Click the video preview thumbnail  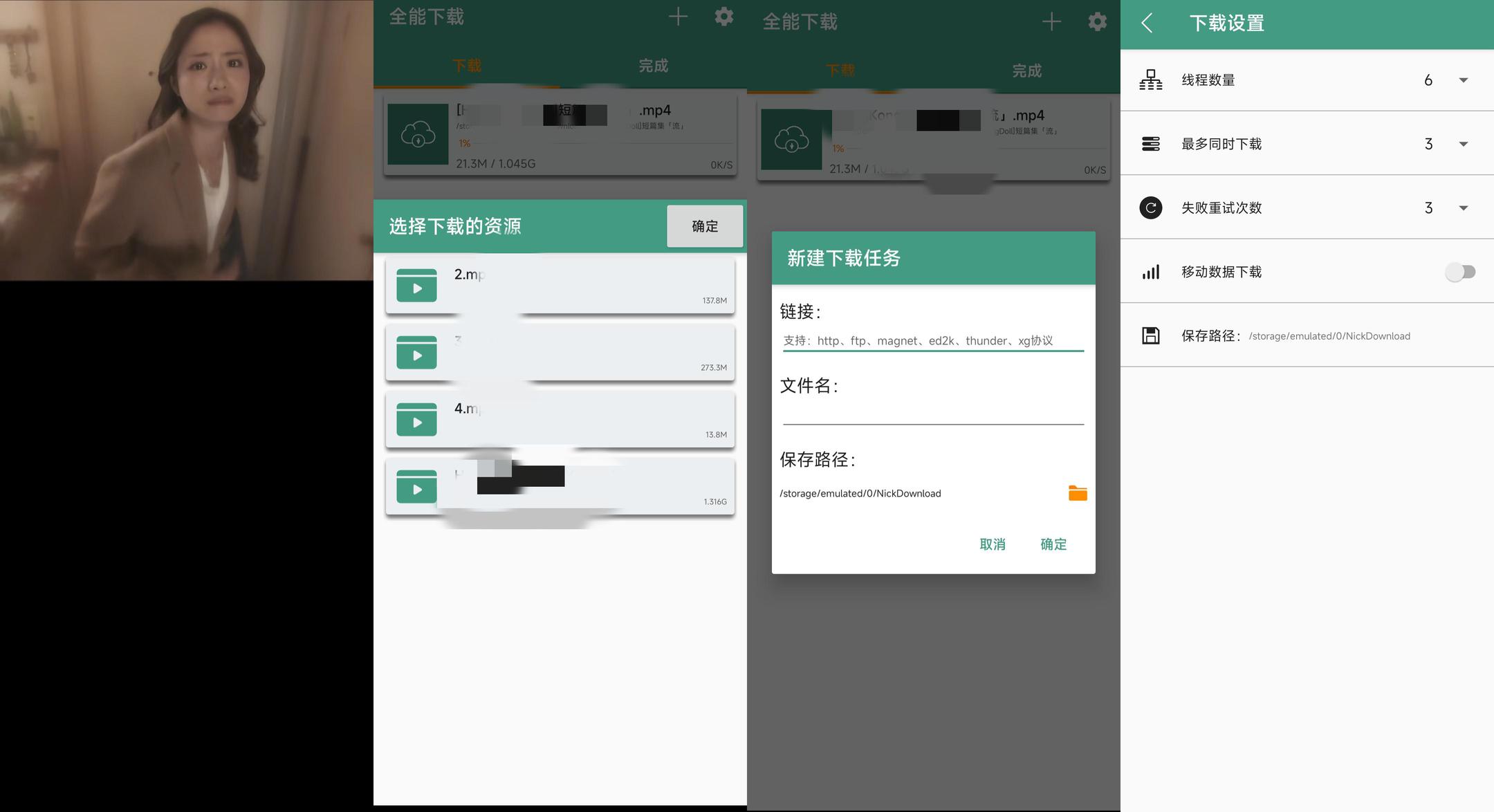coord(187,140)
